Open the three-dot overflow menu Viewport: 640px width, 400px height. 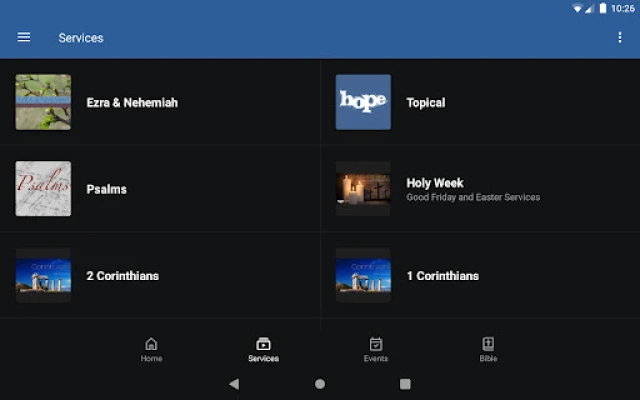pyautogui.click(x=619, y=38)
